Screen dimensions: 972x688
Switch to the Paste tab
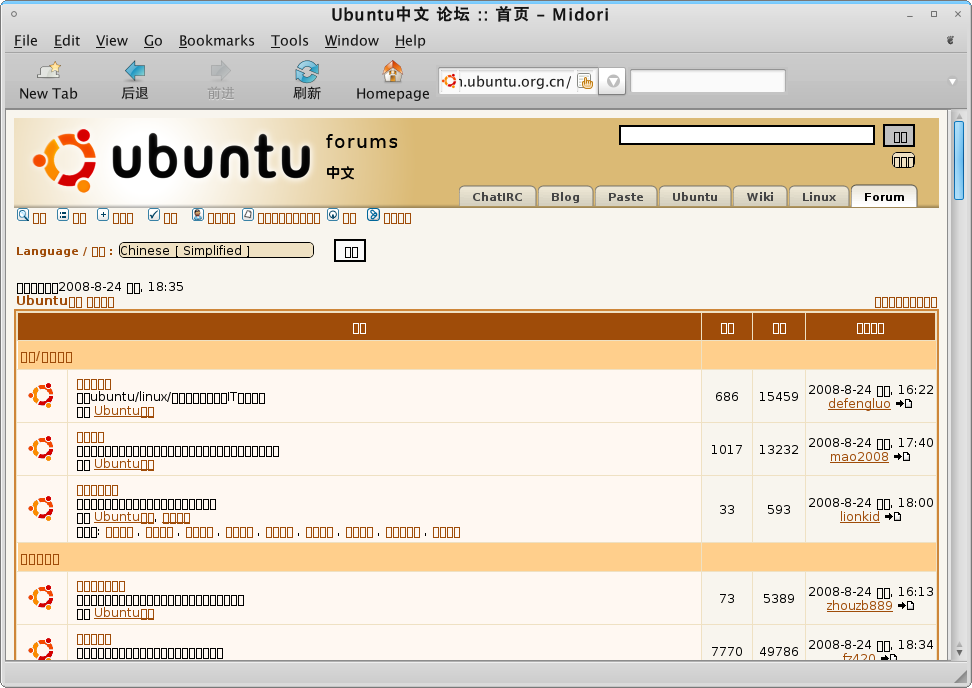(625, 196)
